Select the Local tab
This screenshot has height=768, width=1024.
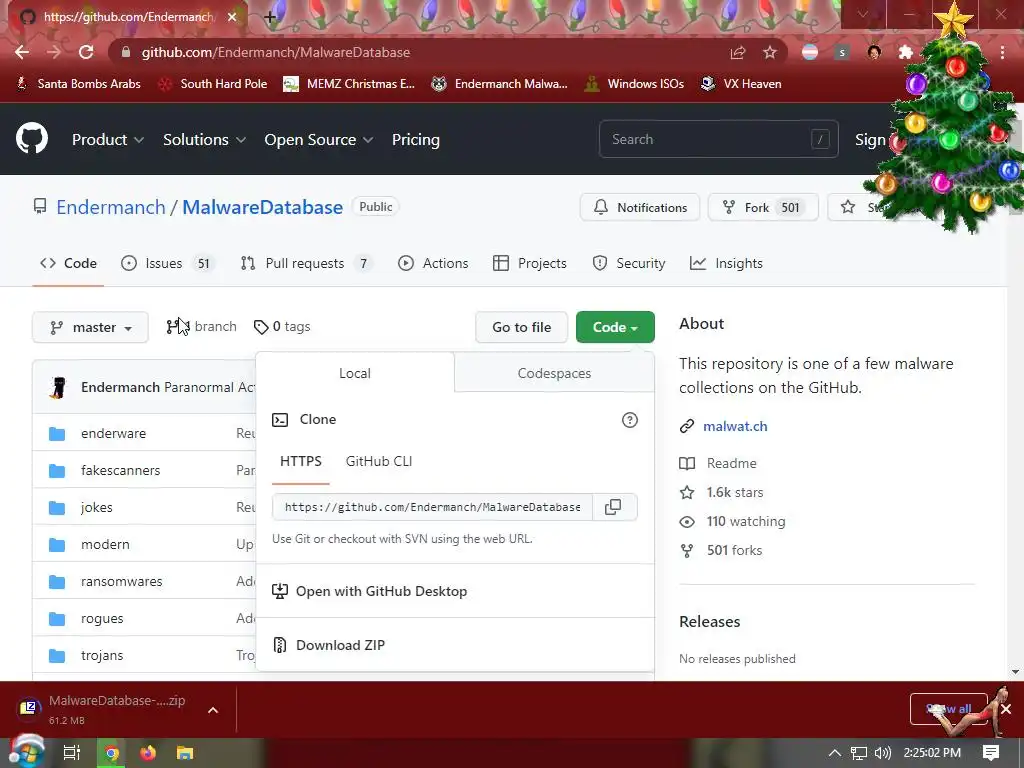coord(355,373)
